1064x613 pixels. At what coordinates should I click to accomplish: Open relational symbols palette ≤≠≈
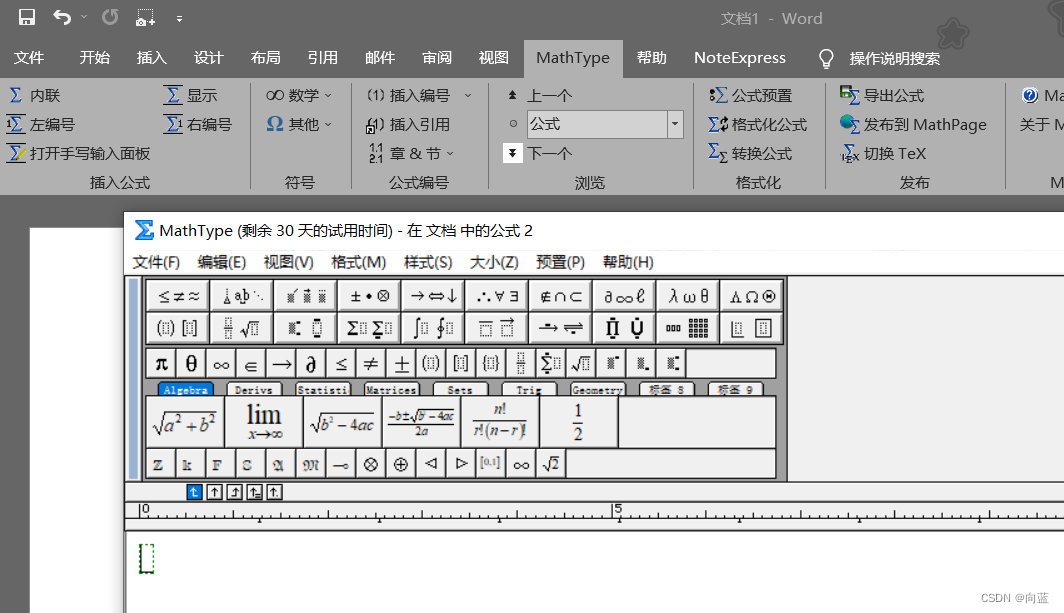point(178,296)
